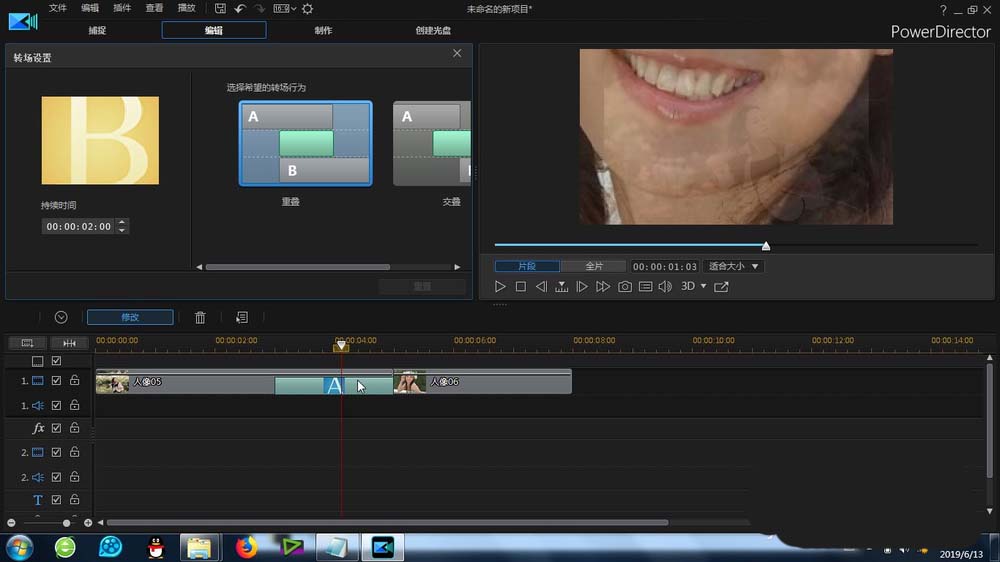Screen dimensions: 1000x562
Task: Click the fast forward icon in preview
Action: click(x=603, y=287)
